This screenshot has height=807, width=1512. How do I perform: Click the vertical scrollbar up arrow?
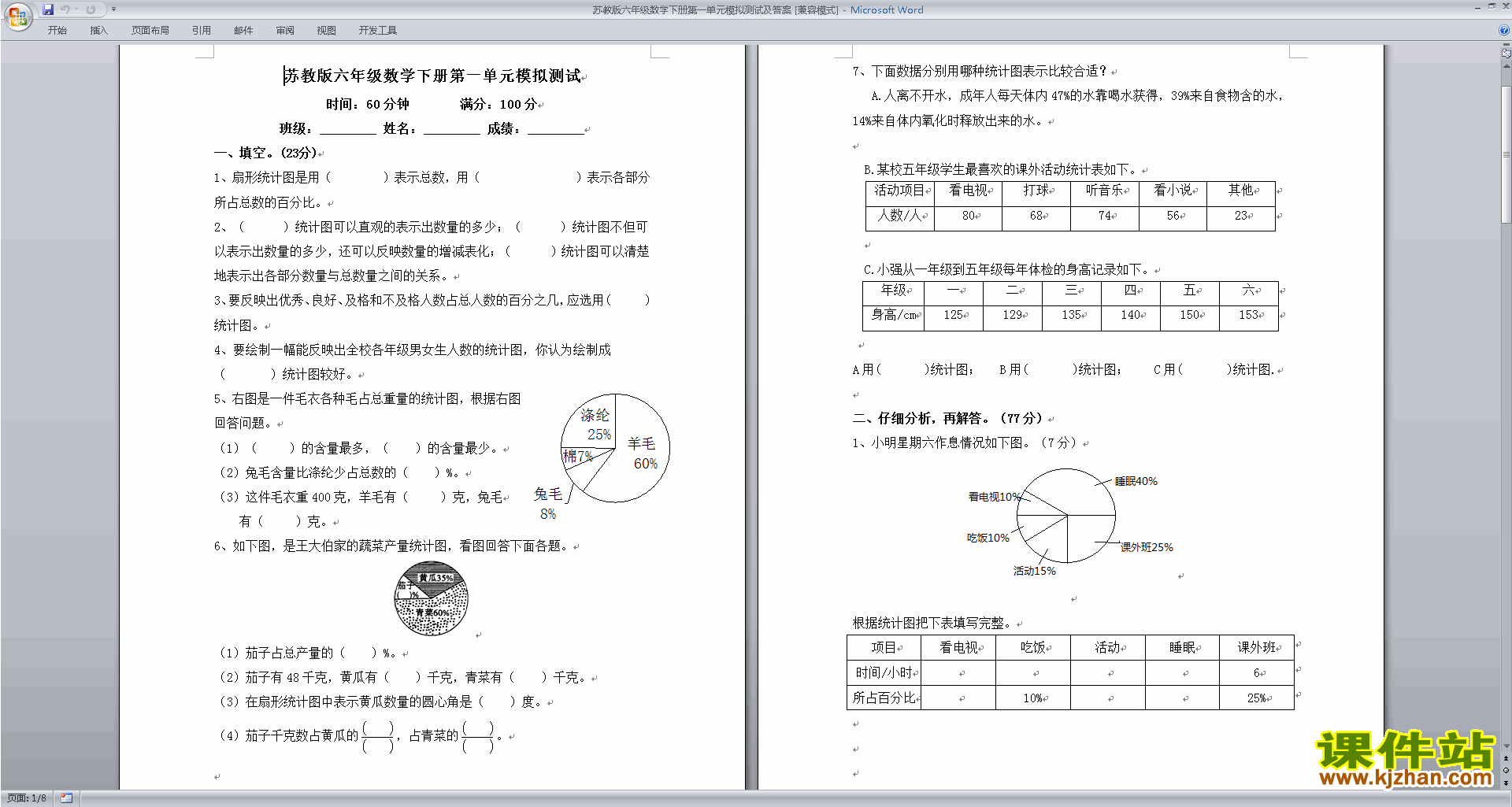[1506, 66]
